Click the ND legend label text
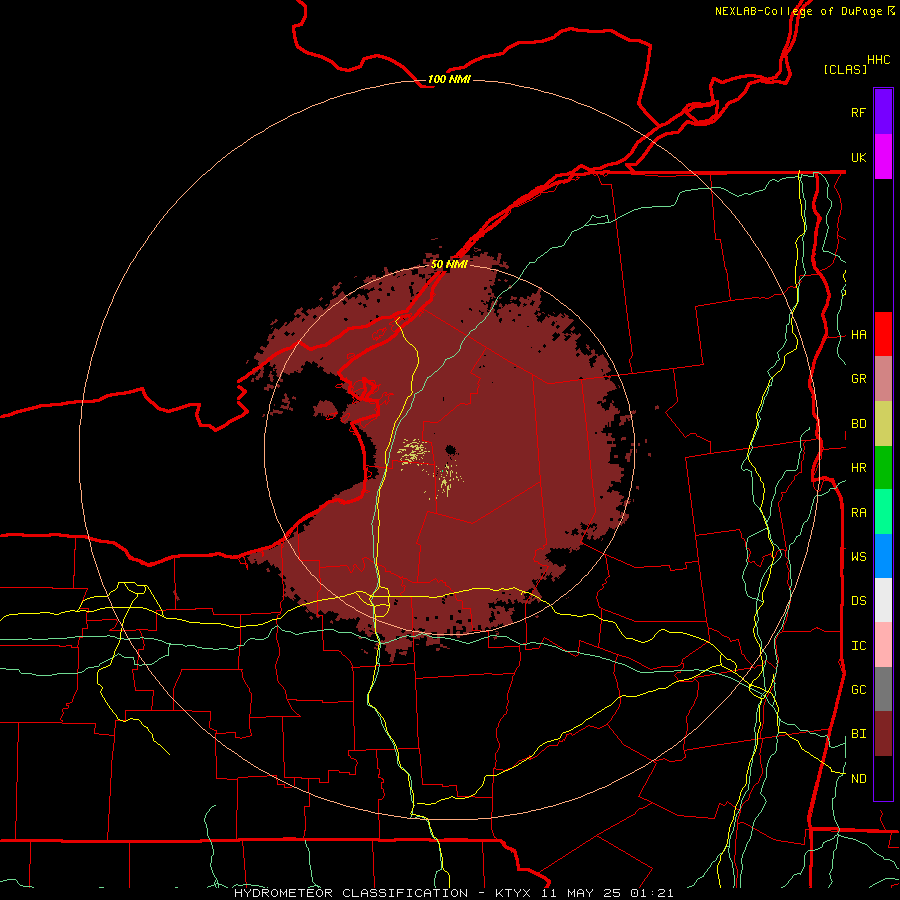The image size is (900, 900). point(858,779)
